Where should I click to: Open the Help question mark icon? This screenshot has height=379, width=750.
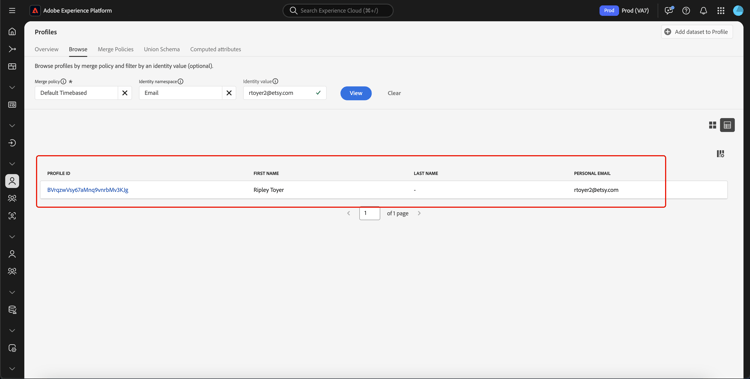[x=686, y=11]
